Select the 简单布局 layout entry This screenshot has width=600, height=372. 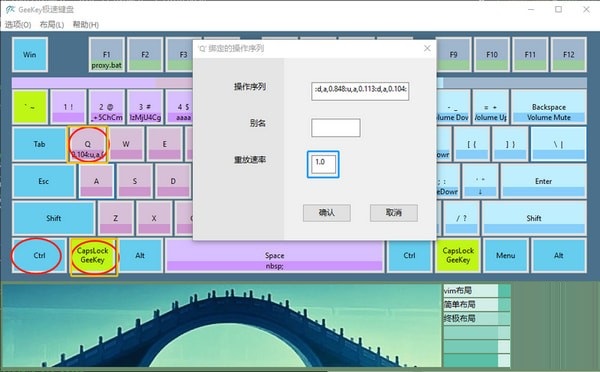[471, 305]
